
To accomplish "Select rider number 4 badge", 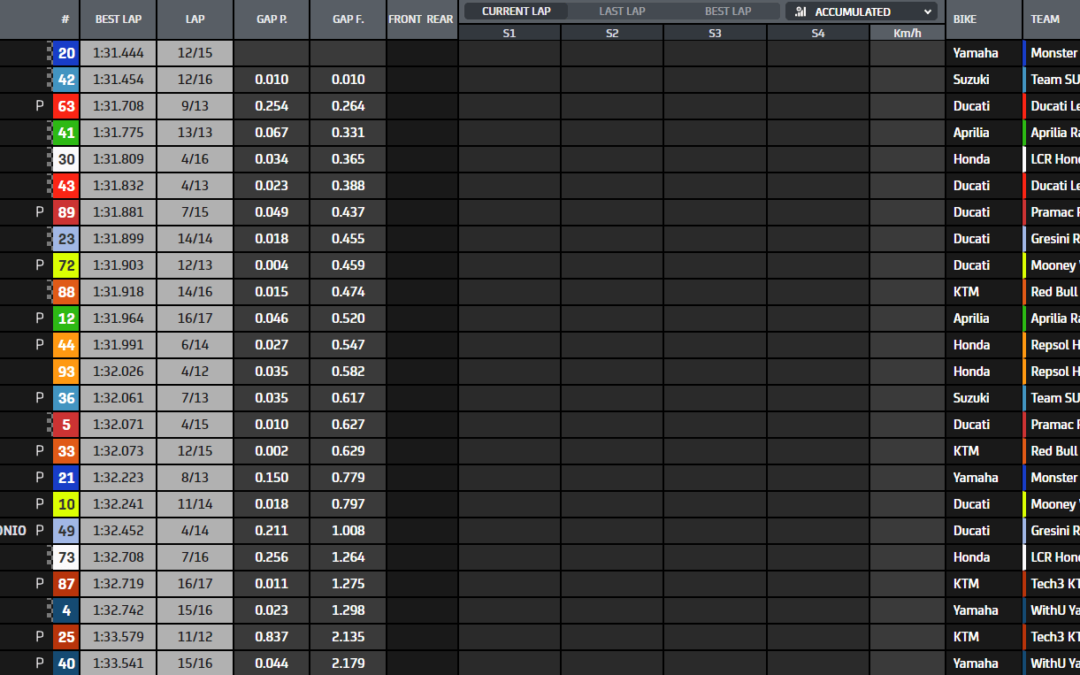I will tap(66, 610).
